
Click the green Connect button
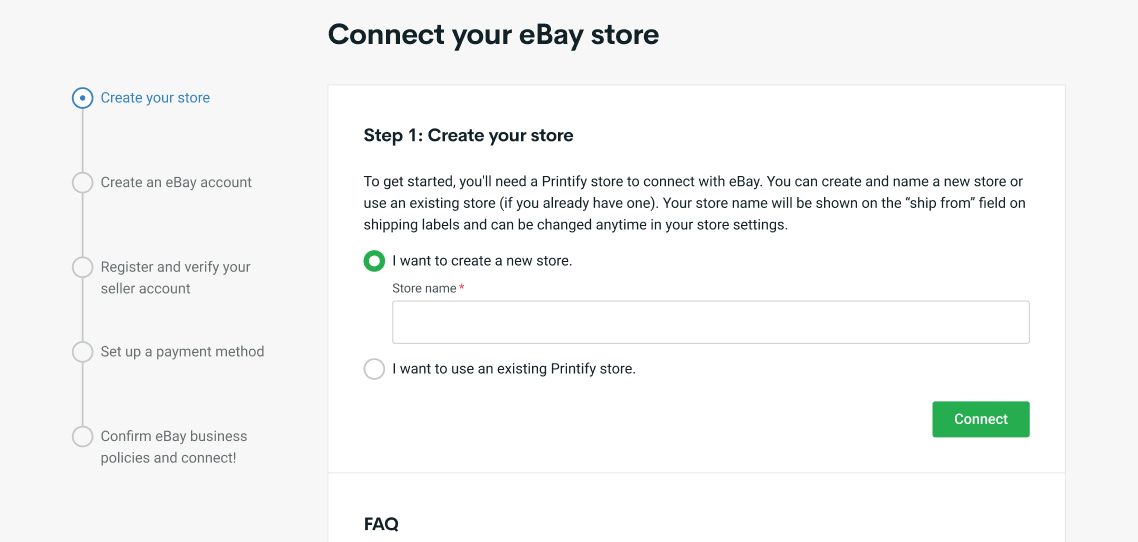[x=981, y=419]
